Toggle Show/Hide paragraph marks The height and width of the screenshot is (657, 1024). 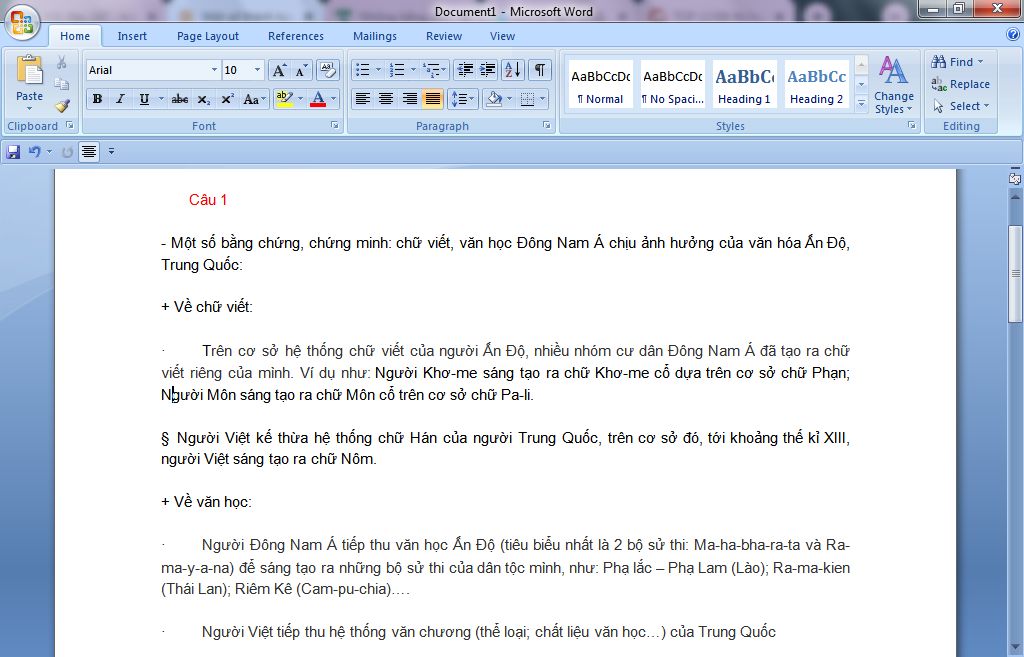click(x=540, y=70)
